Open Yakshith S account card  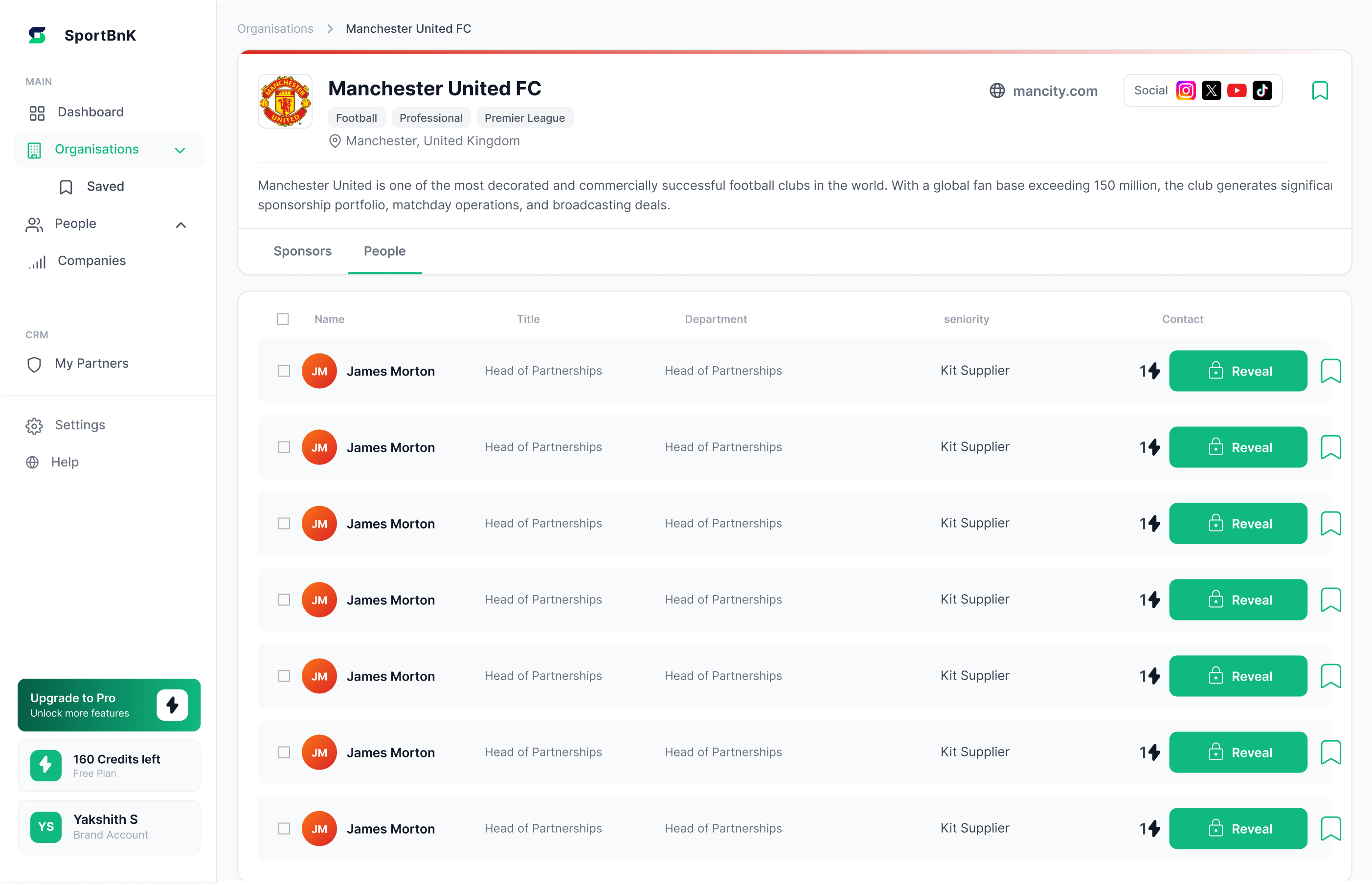coord(109,826)
